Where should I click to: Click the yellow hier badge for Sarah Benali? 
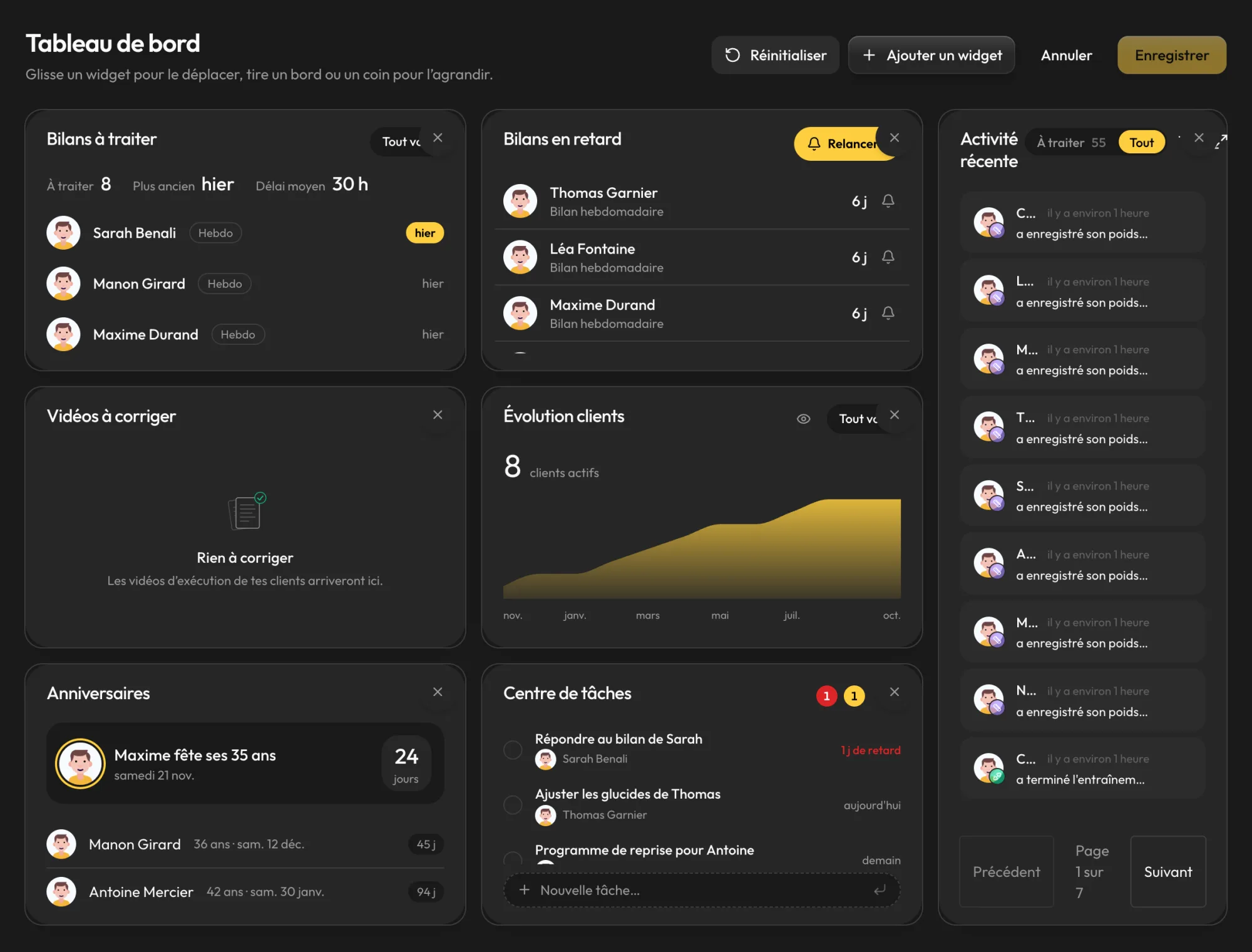(425, 233)
